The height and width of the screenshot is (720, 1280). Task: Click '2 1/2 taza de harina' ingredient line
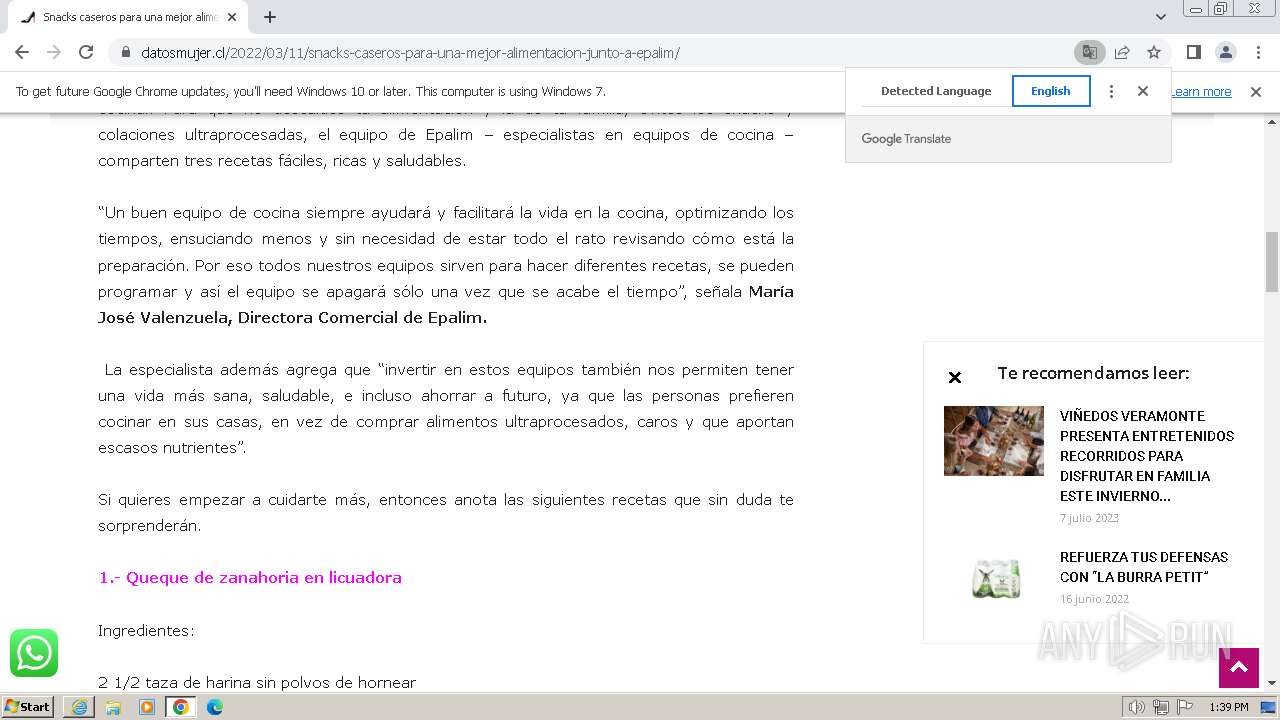pos(257,683)
